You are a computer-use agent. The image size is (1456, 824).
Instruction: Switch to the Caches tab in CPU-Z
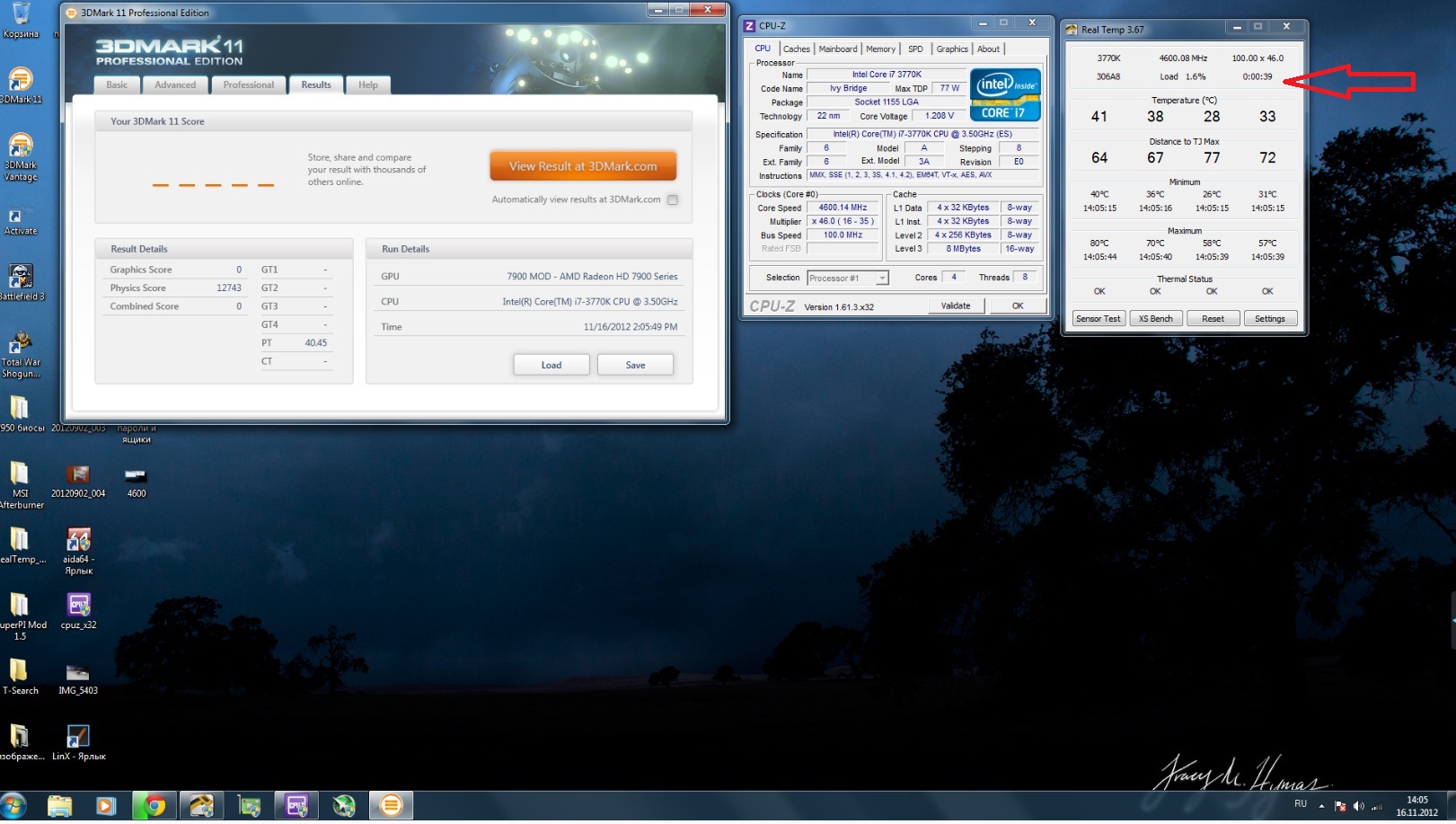(x=796, y=49)
